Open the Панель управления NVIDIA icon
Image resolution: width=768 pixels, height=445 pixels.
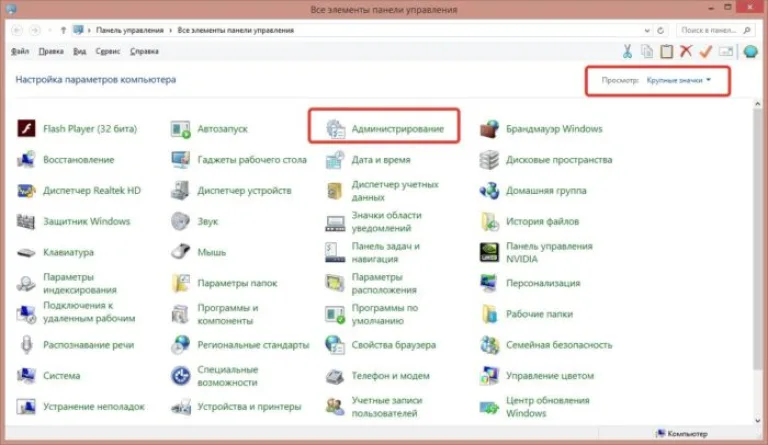coord(489,253)
